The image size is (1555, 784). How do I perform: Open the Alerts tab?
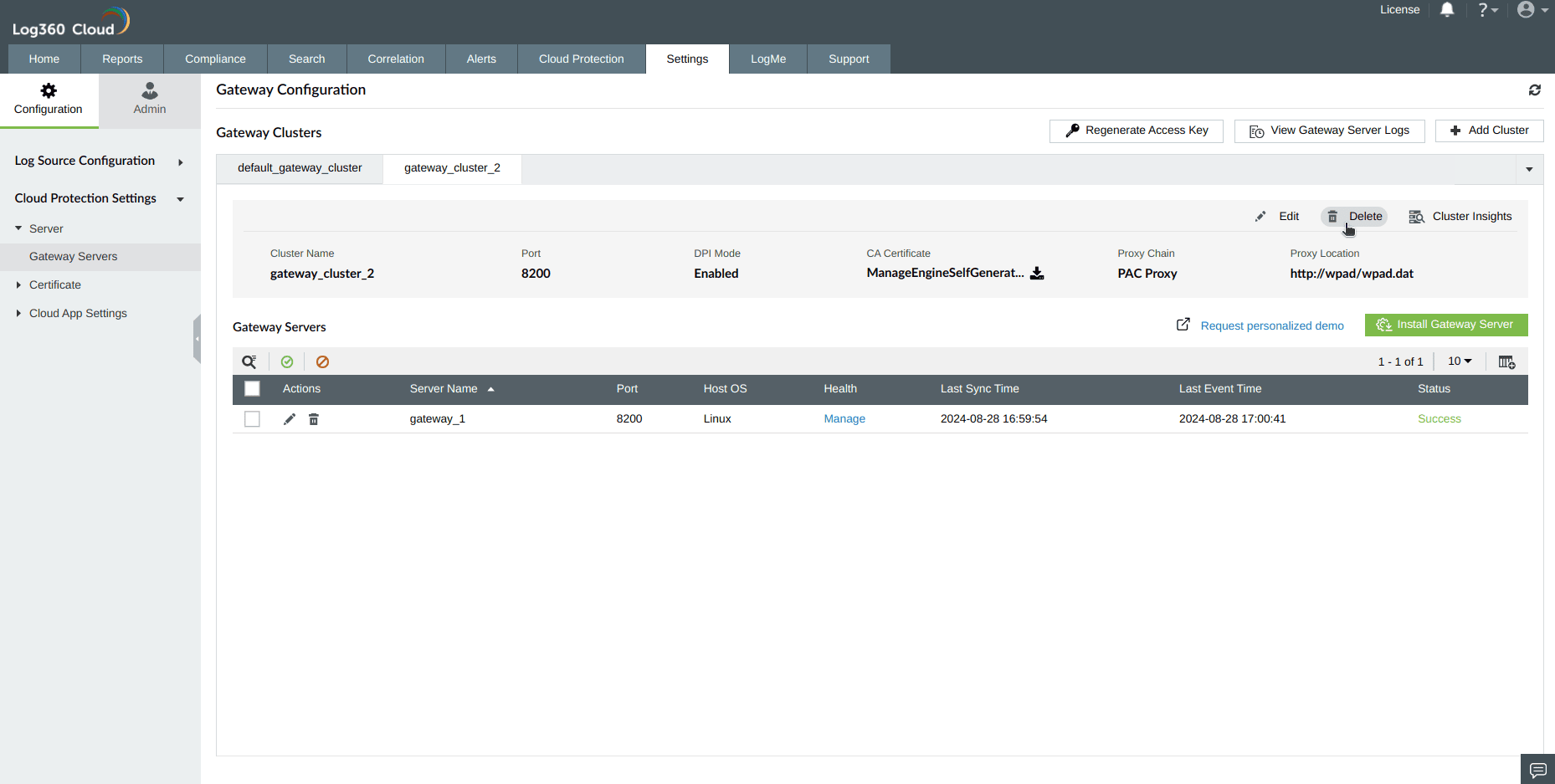pyautogui.click(x=481, y=59)
